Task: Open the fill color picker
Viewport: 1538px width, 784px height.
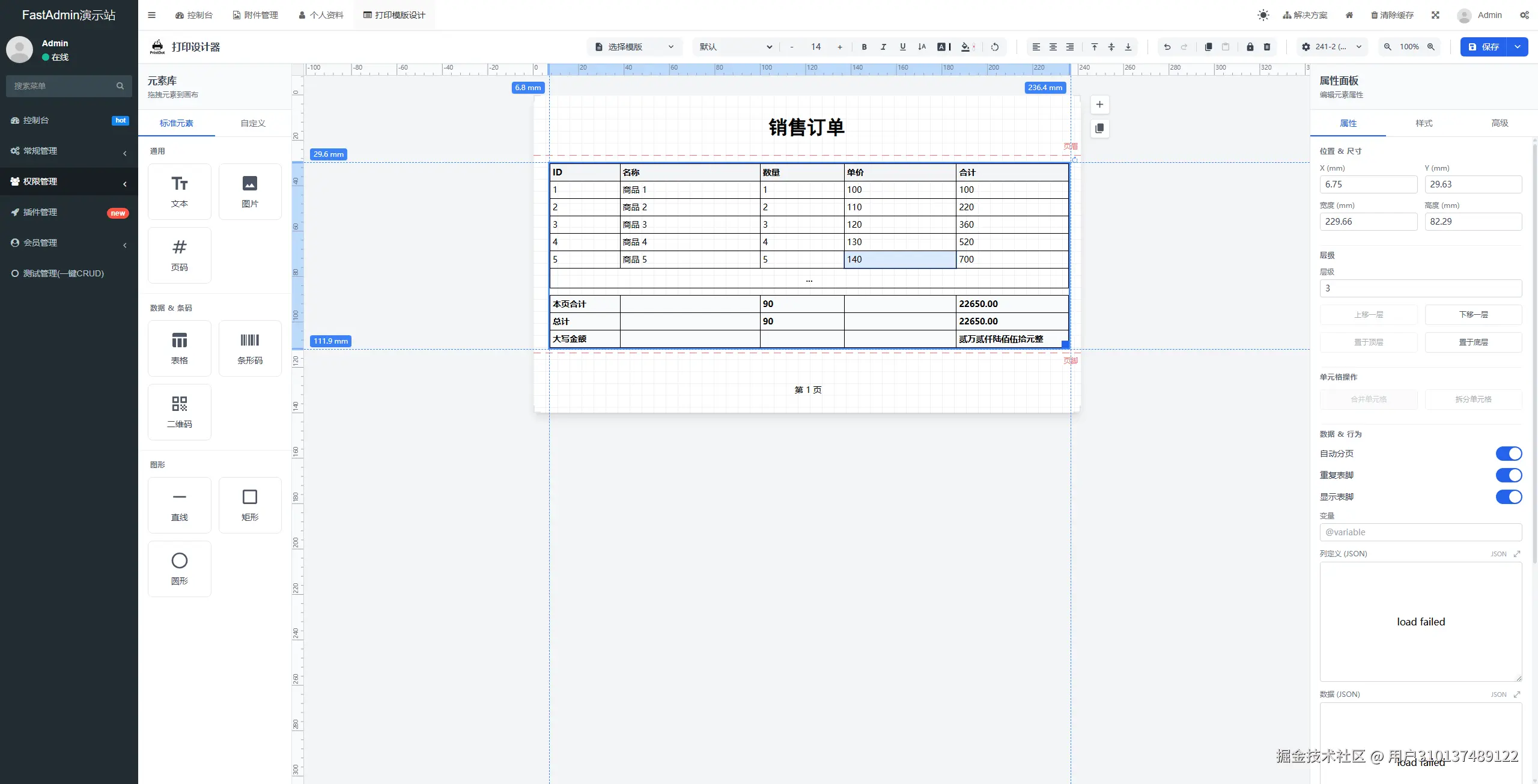Action: point(966,47)
